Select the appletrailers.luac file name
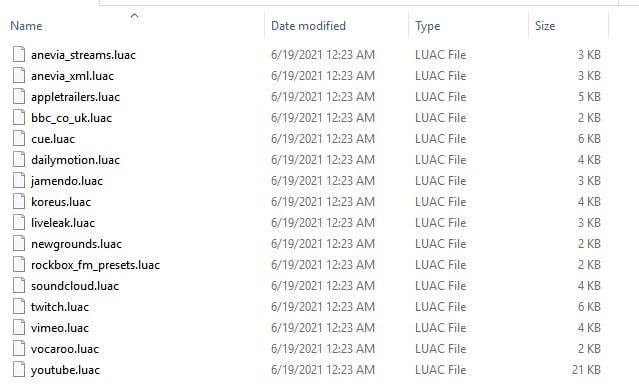Screen dimensions: 639x392 click(75, 97)
